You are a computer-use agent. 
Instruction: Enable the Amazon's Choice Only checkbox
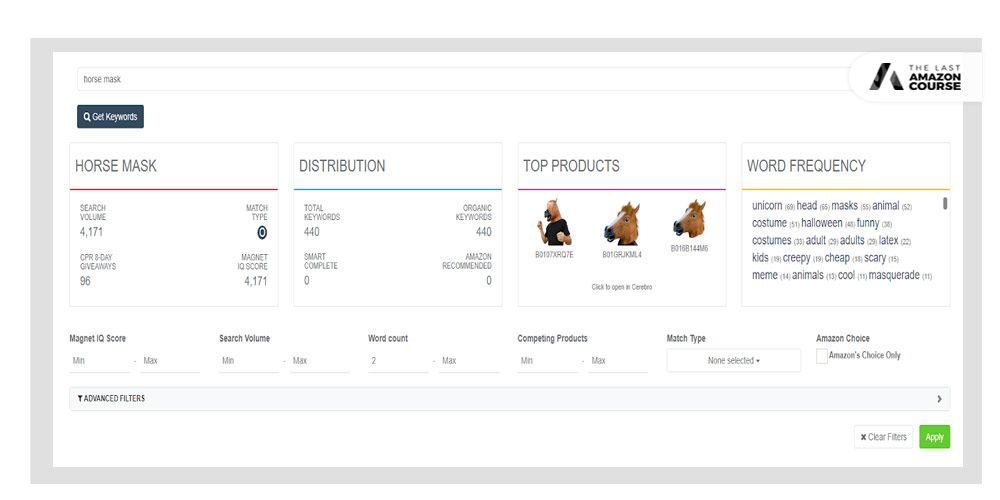[x=822, y=356]
